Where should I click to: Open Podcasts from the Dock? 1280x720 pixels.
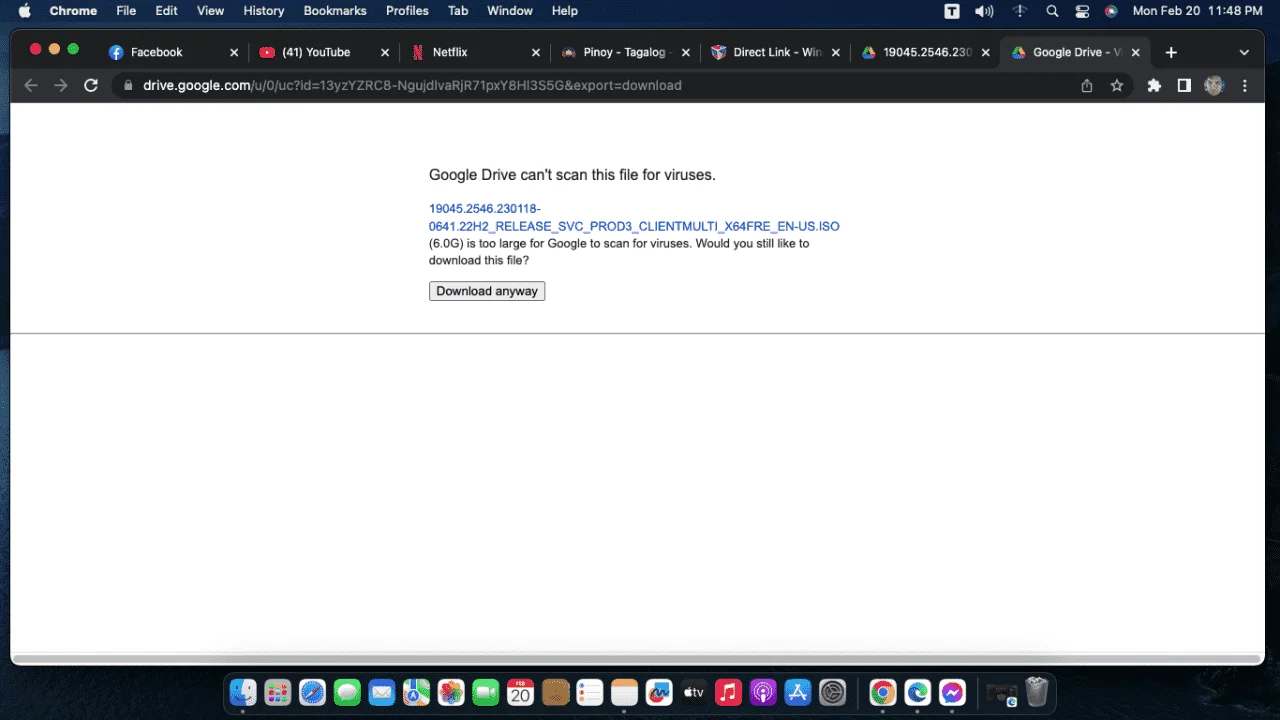click(x=762, y=692)
